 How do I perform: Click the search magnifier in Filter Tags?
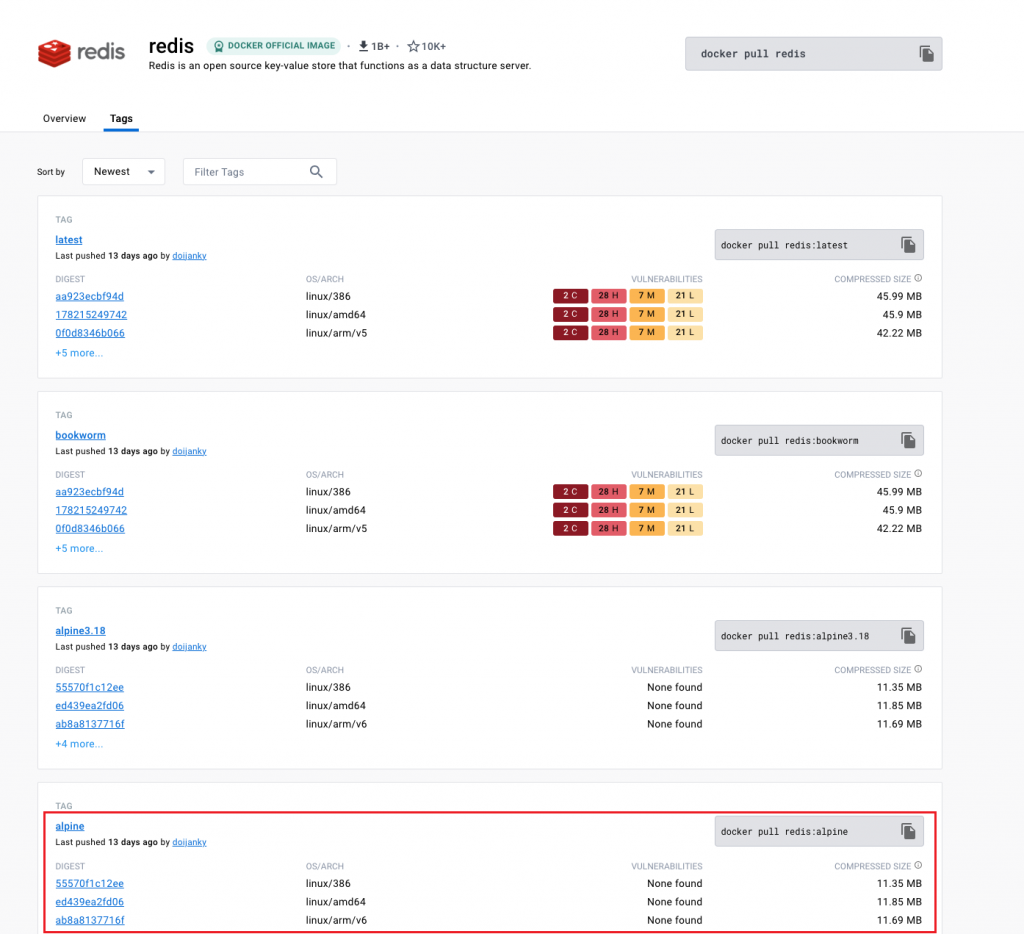(x=316, y=172)
